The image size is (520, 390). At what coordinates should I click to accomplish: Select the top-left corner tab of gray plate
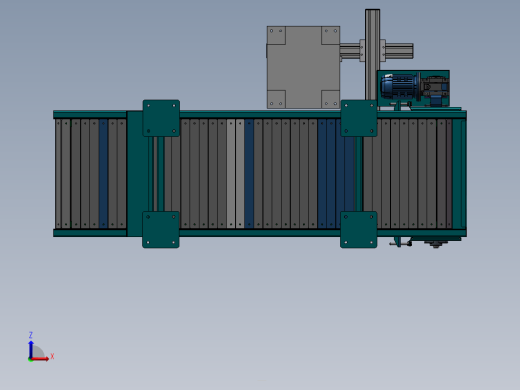pos(276,35)
